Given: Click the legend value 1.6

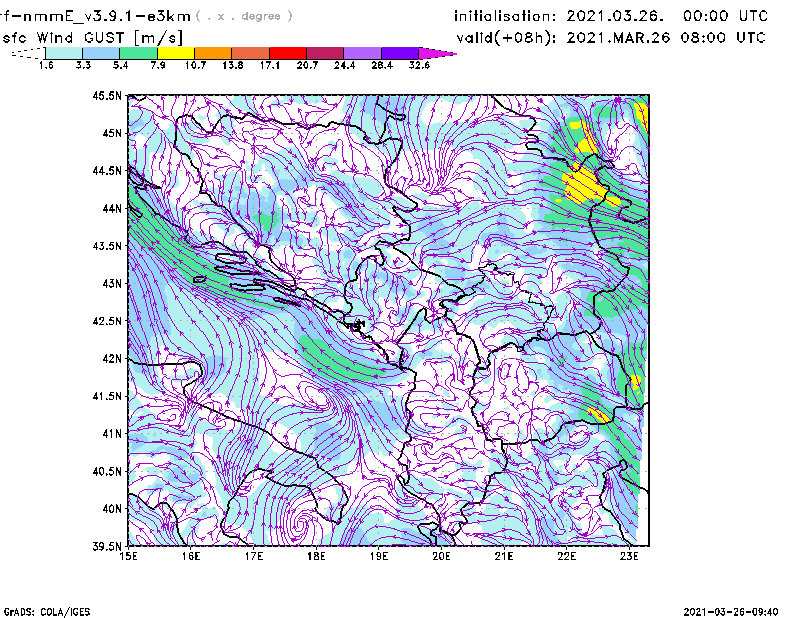Looking at the screenshot, I should coord(46,65).
